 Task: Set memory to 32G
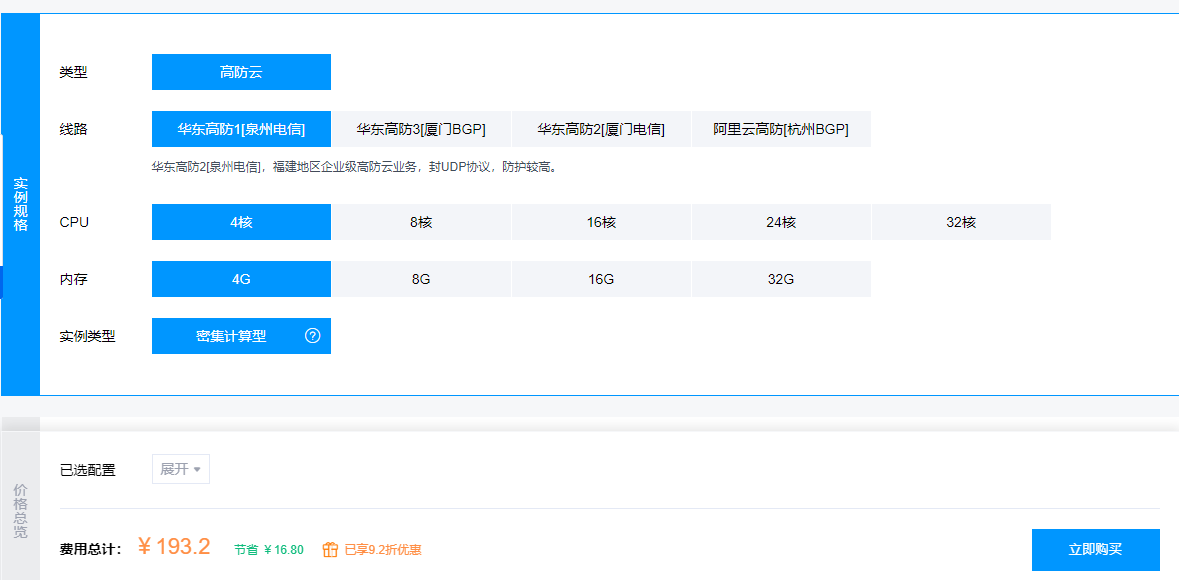781,279
